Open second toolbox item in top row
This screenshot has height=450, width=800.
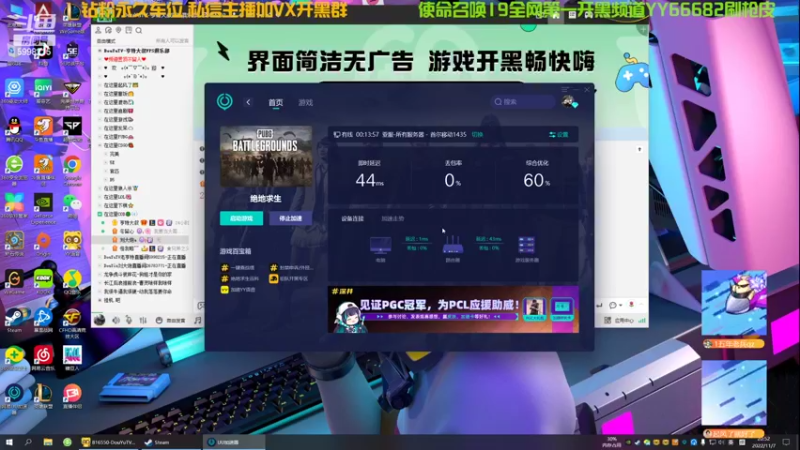point(291,267)
